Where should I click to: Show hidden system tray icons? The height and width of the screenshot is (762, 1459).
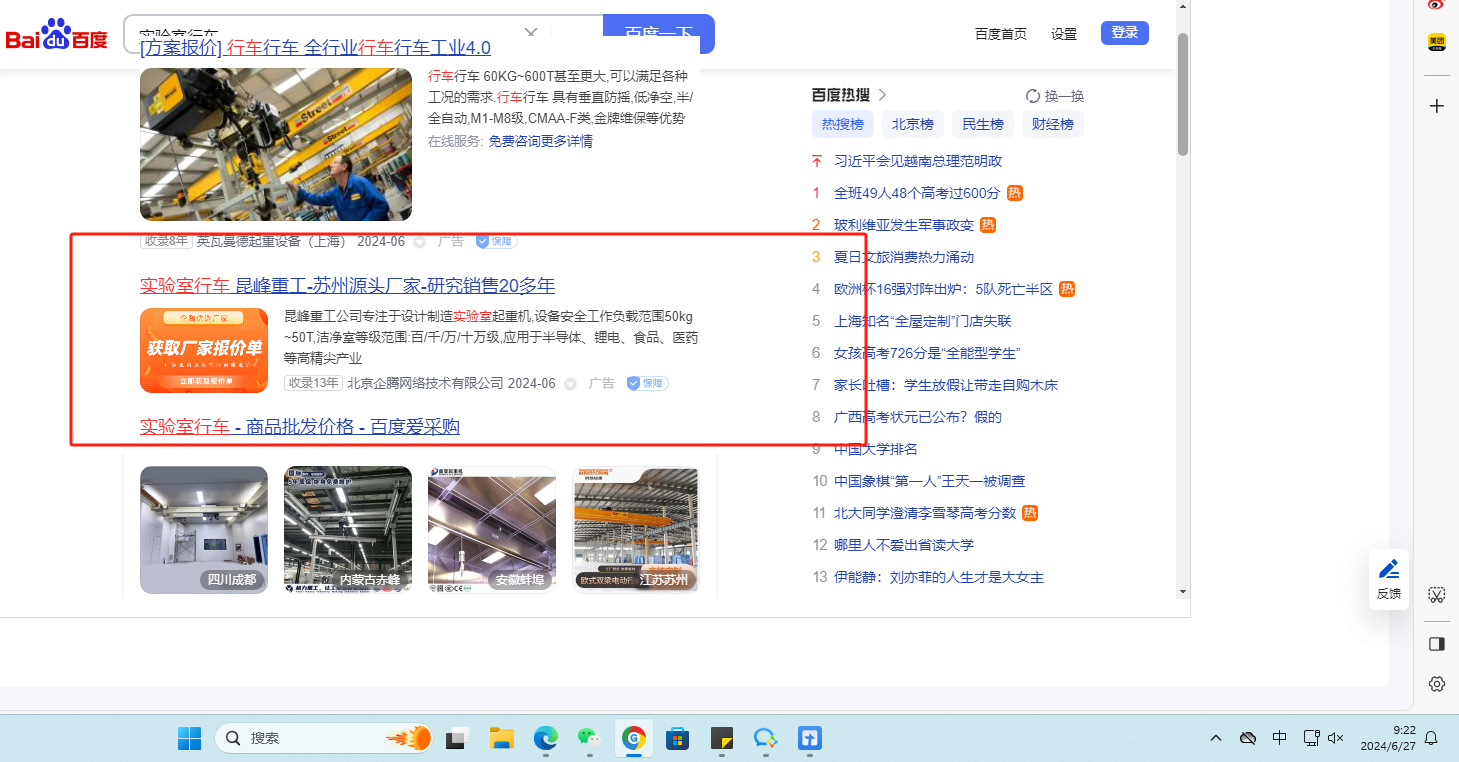click(x=1216, y=738)
